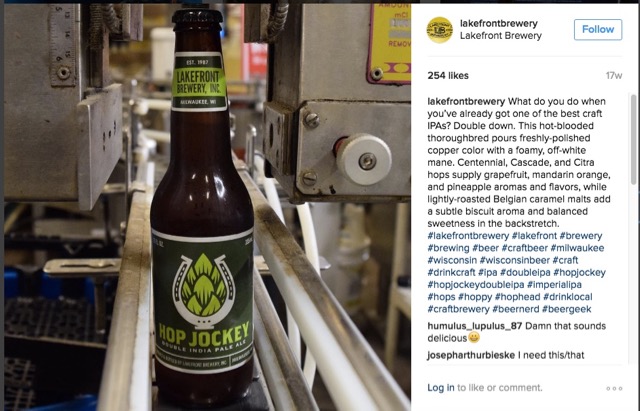This screenshot has height=411, width=640.
Task: Open the three-dot more options menu
Action: coord(614,388)
